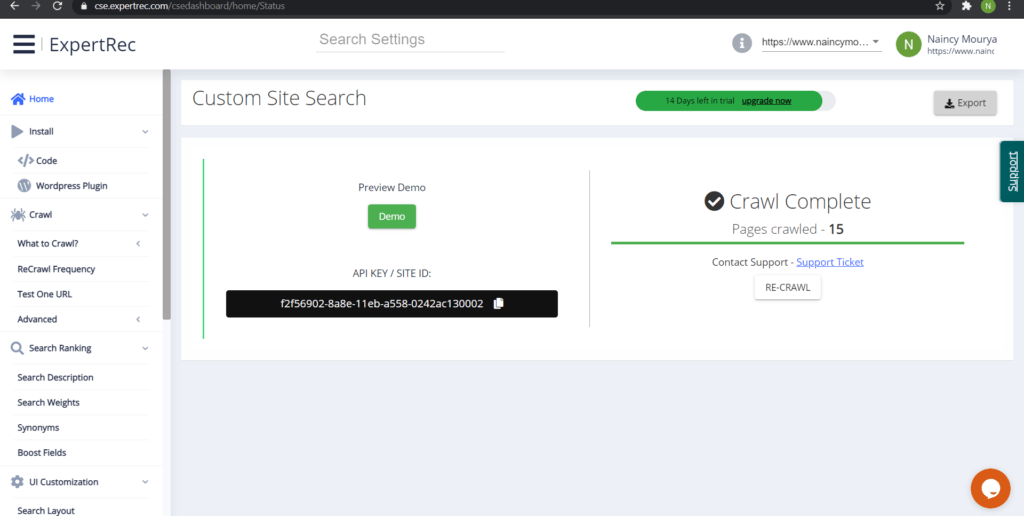This screenshot has height=516, width=1024.
Task: Open browser extensions puzzle icon
Action: pyautogui.click(x=967, y=6)
